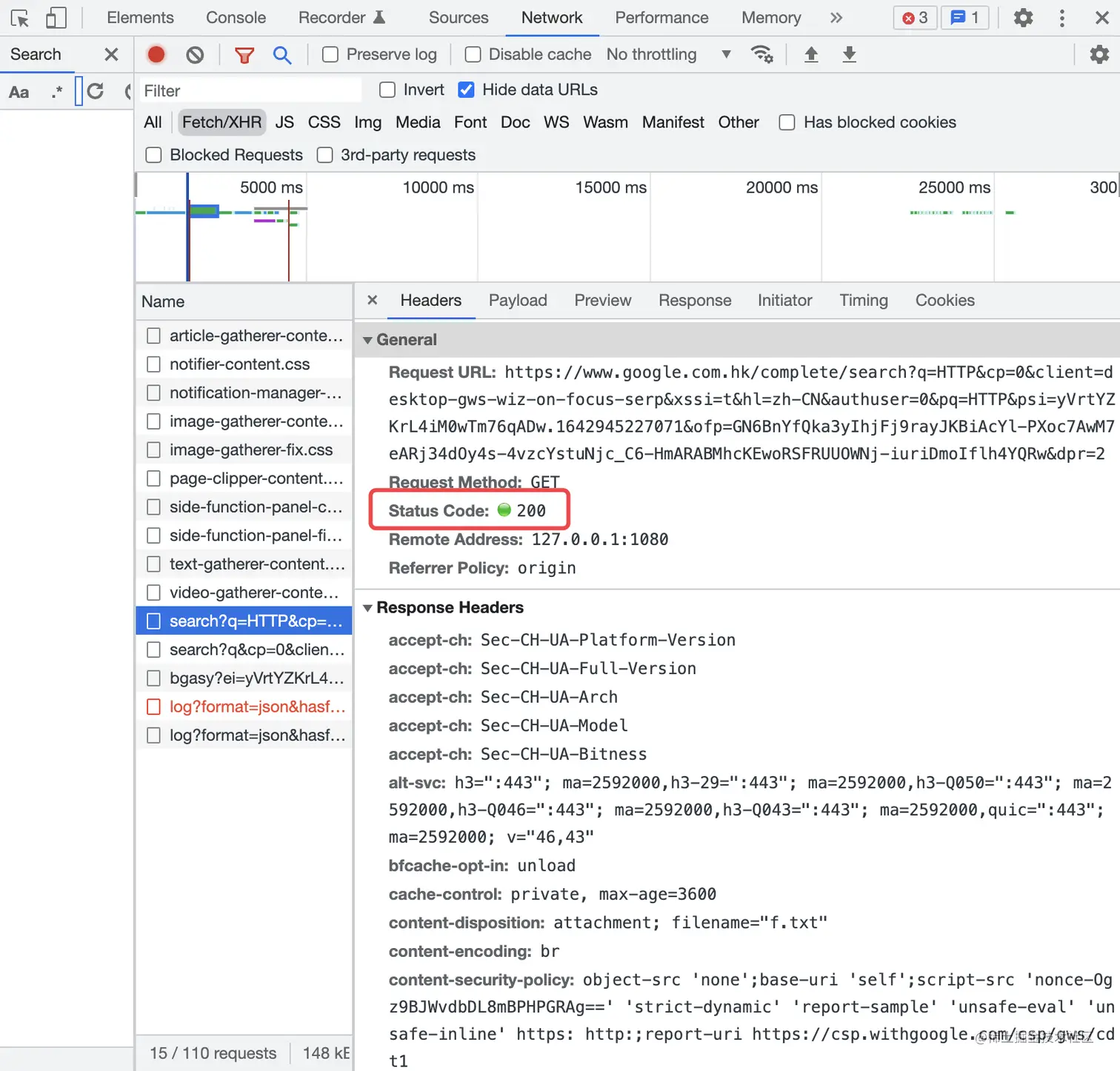The width and height of the screenshot is (1120, 1071).
Task: Switch to the Payload tab
Action: pos(518,300)
